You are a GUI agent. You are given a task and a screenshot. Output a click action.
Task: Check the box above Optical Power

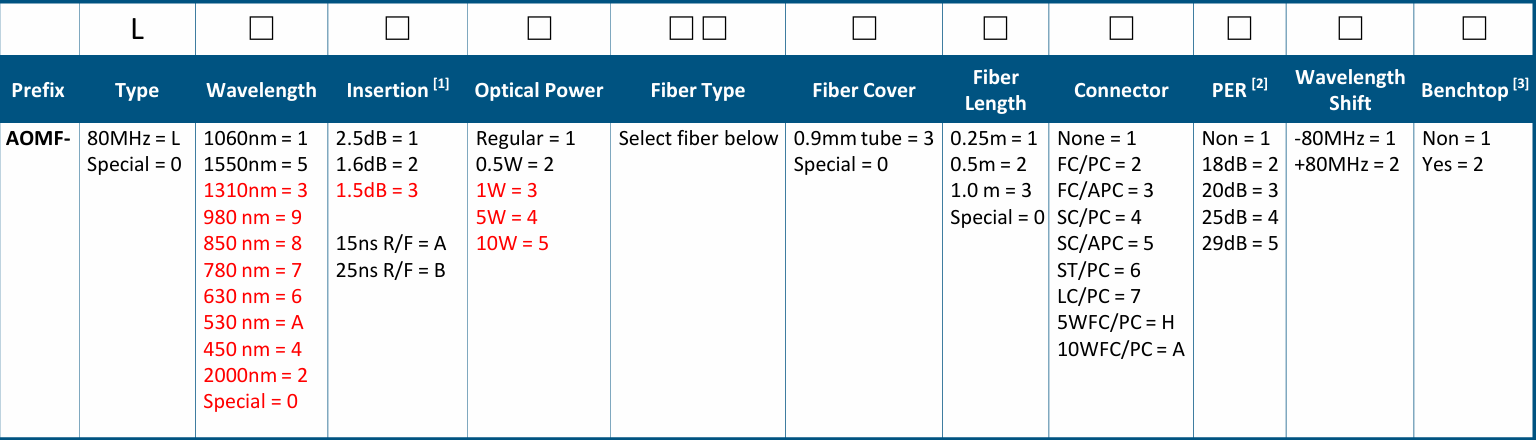click(x=539, y=29)
